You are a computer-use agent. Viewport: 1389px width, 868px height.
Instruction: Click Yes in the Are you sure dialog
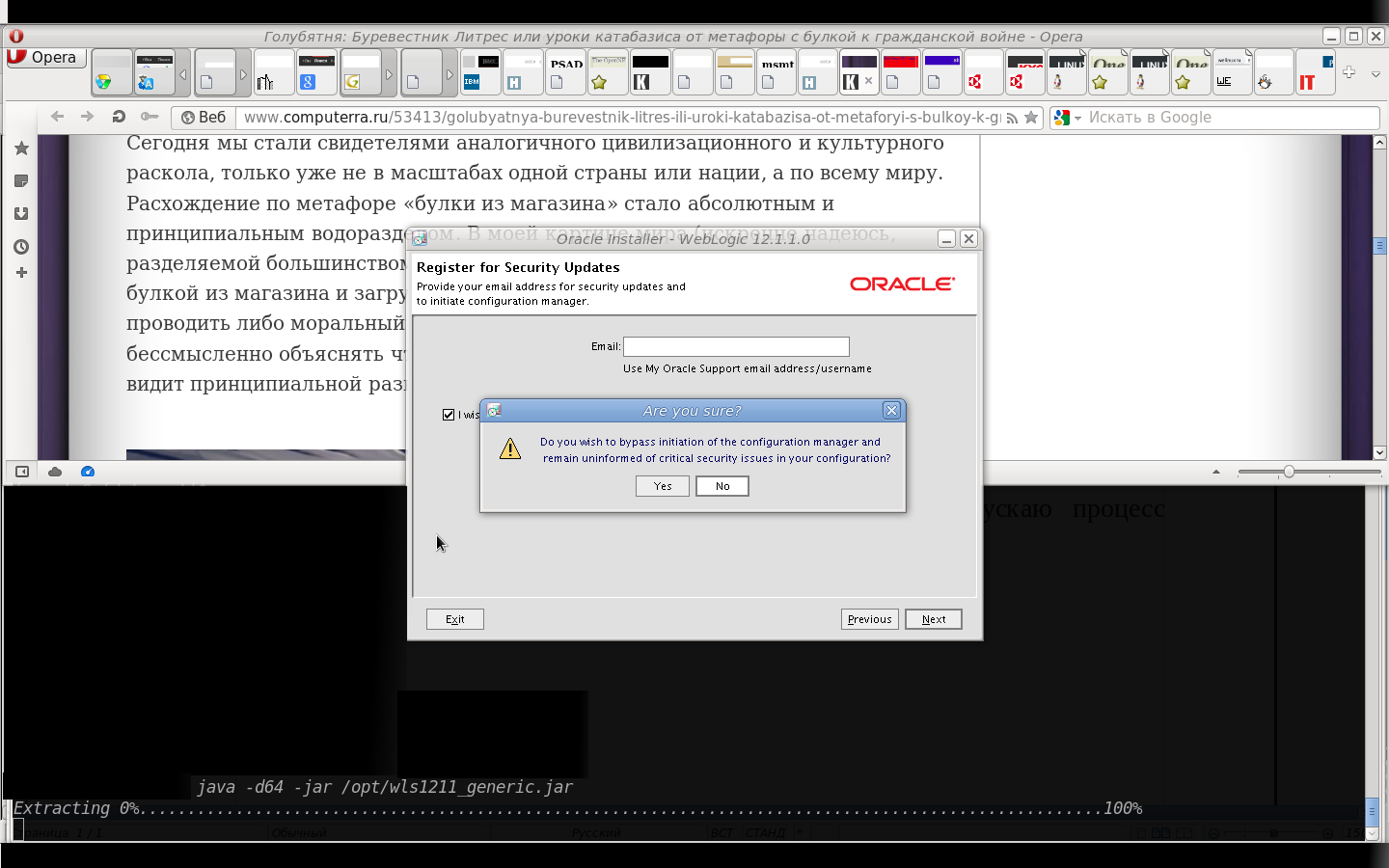pos(663,486)
